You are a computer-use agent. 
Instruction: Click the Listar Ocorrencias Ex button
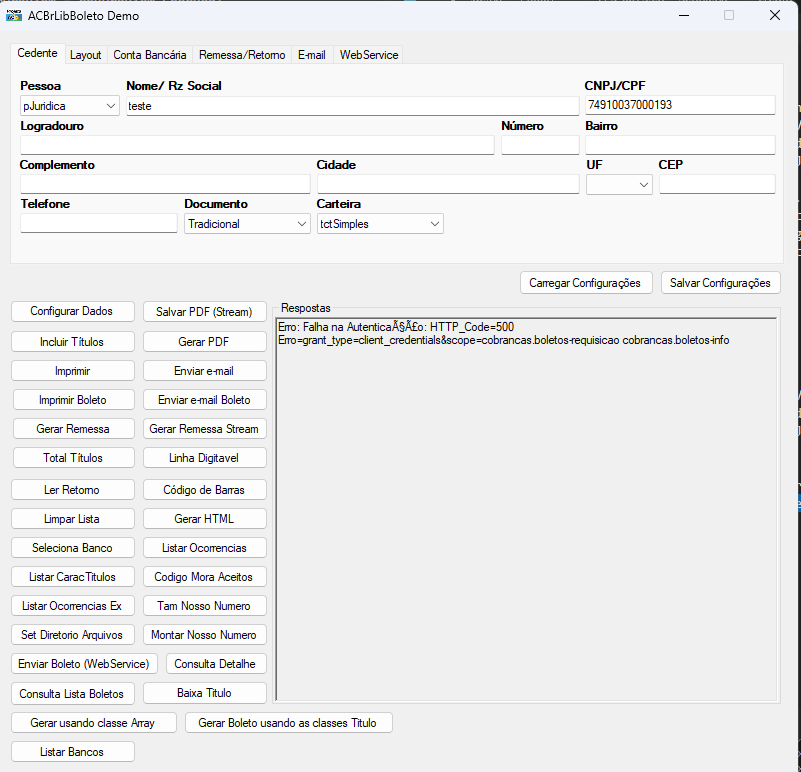pos(73,606)
